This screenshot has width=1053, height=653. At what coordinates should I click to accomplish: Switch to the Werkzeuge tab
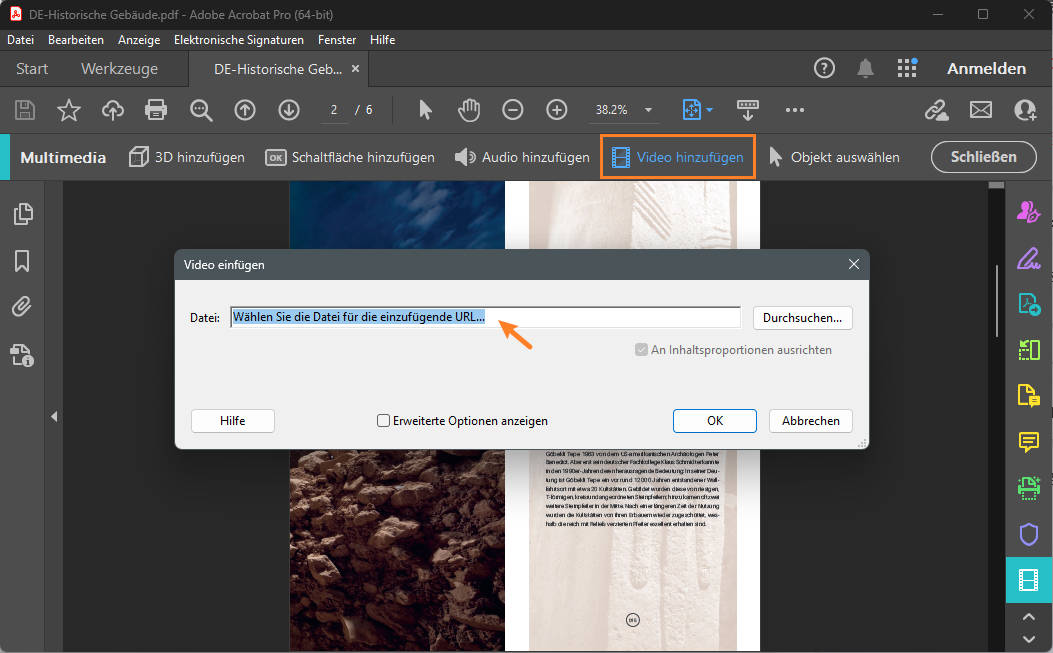click(x=120, y=69)
